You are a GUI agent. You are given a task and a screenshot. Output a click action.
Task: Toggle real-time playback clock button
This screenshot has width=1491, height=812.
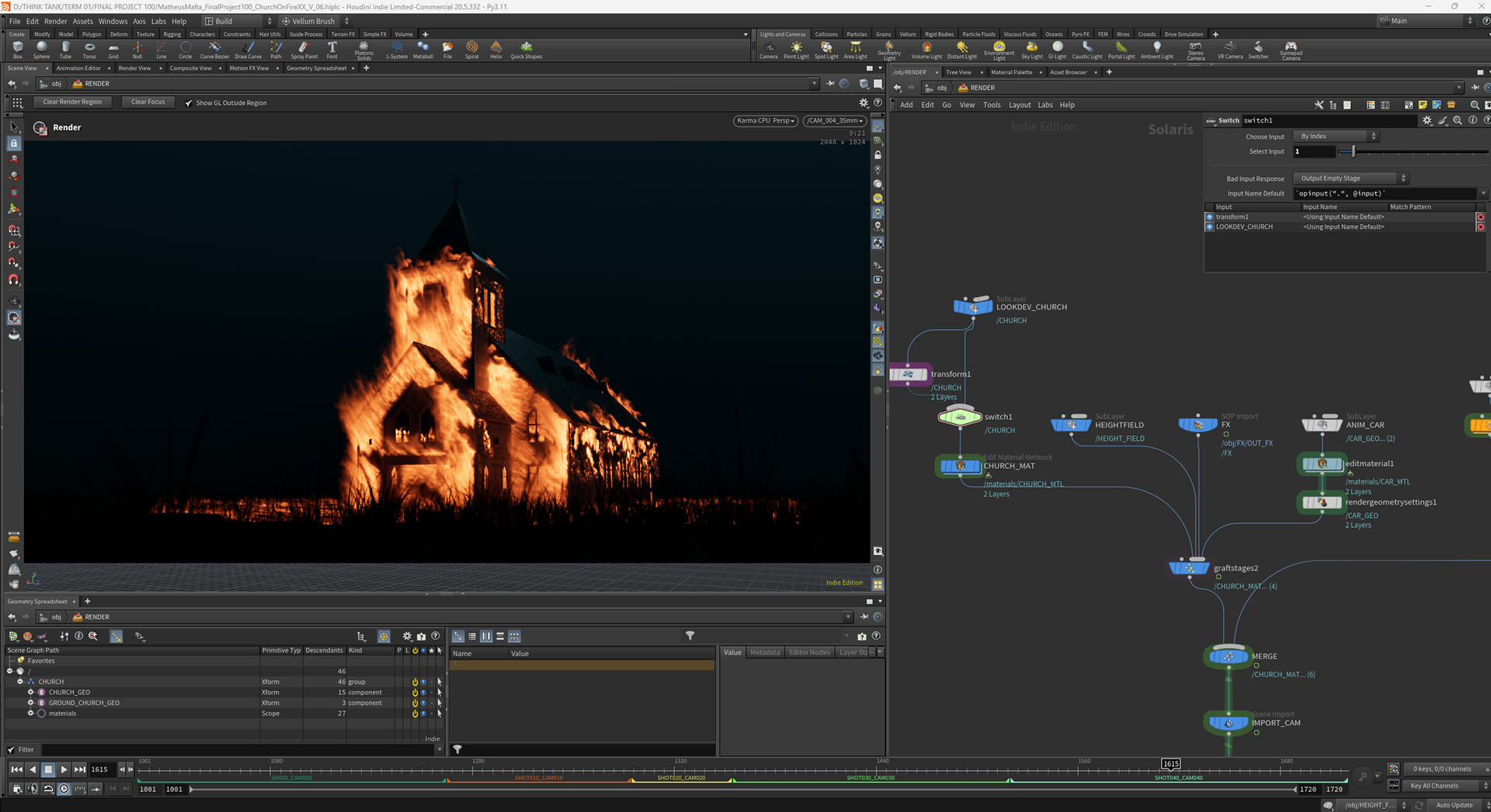64,789
